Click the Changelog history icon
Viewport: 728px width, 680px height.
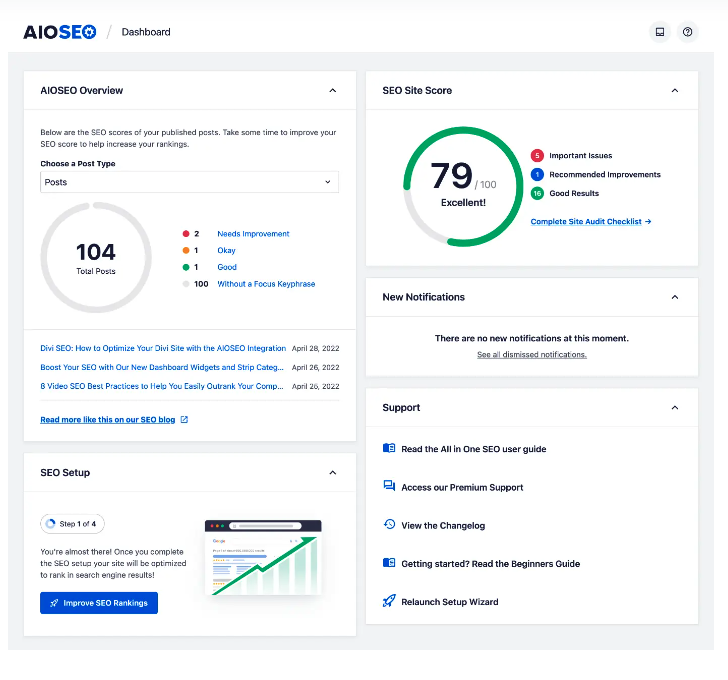pyautogui.click(x=389, y=525)
